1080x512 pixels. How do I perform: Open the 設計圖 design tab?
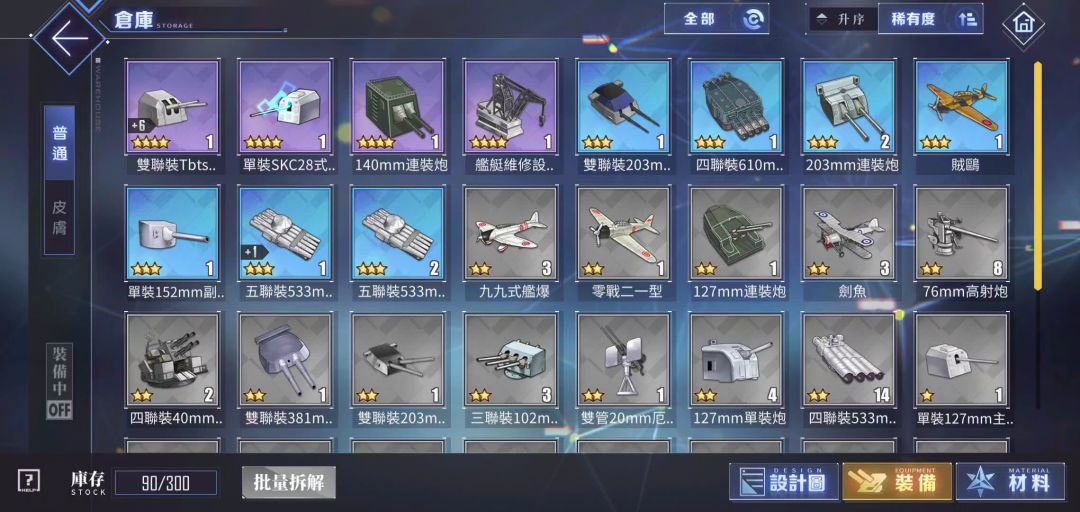(784, 481)
